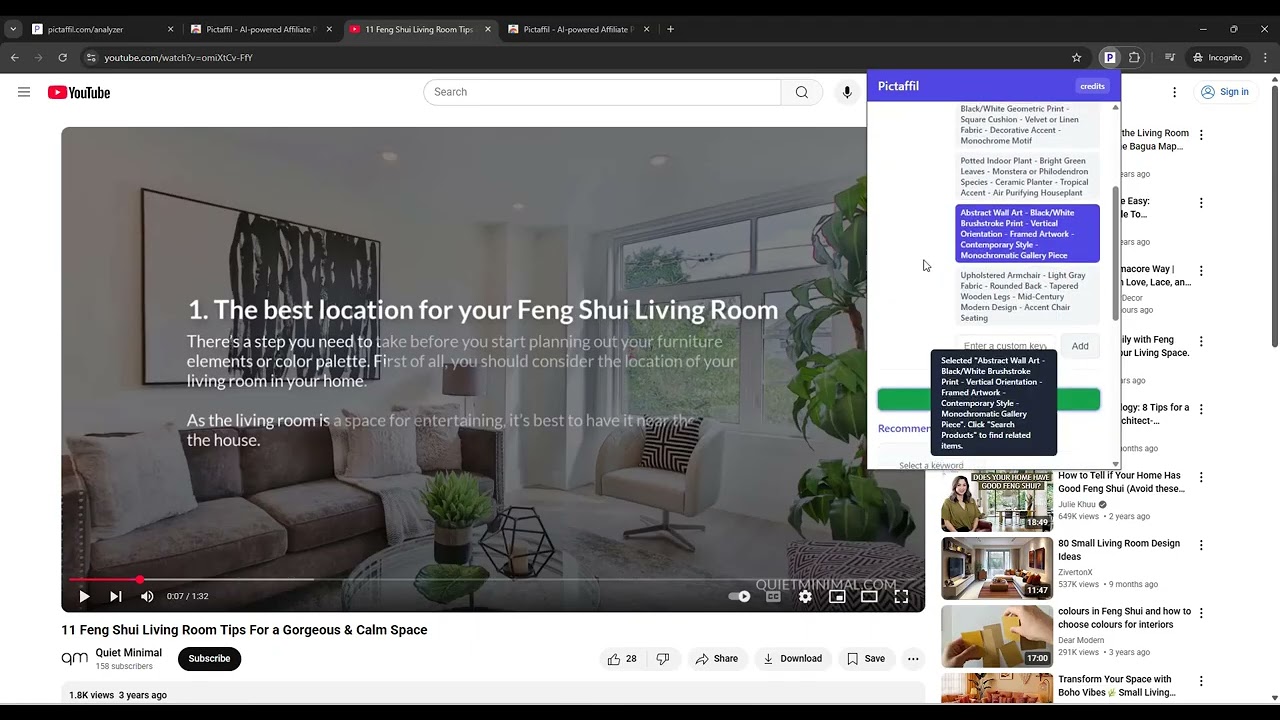Sign in to YouTube
This screenshot has height=720, width=1280.
pos(1225,92)
